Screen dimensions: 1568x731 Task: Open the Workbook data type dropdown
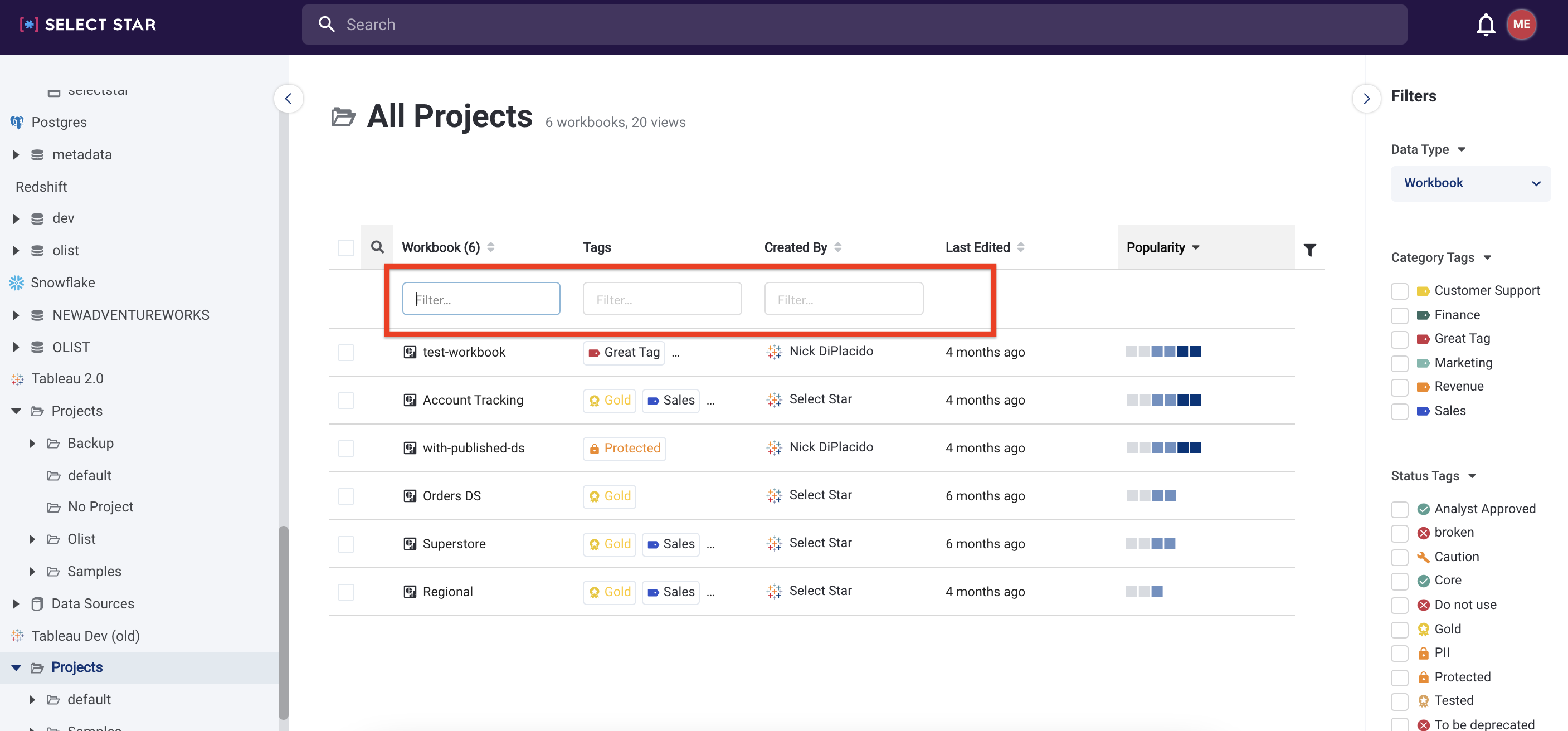click(x=1470, y=183)
